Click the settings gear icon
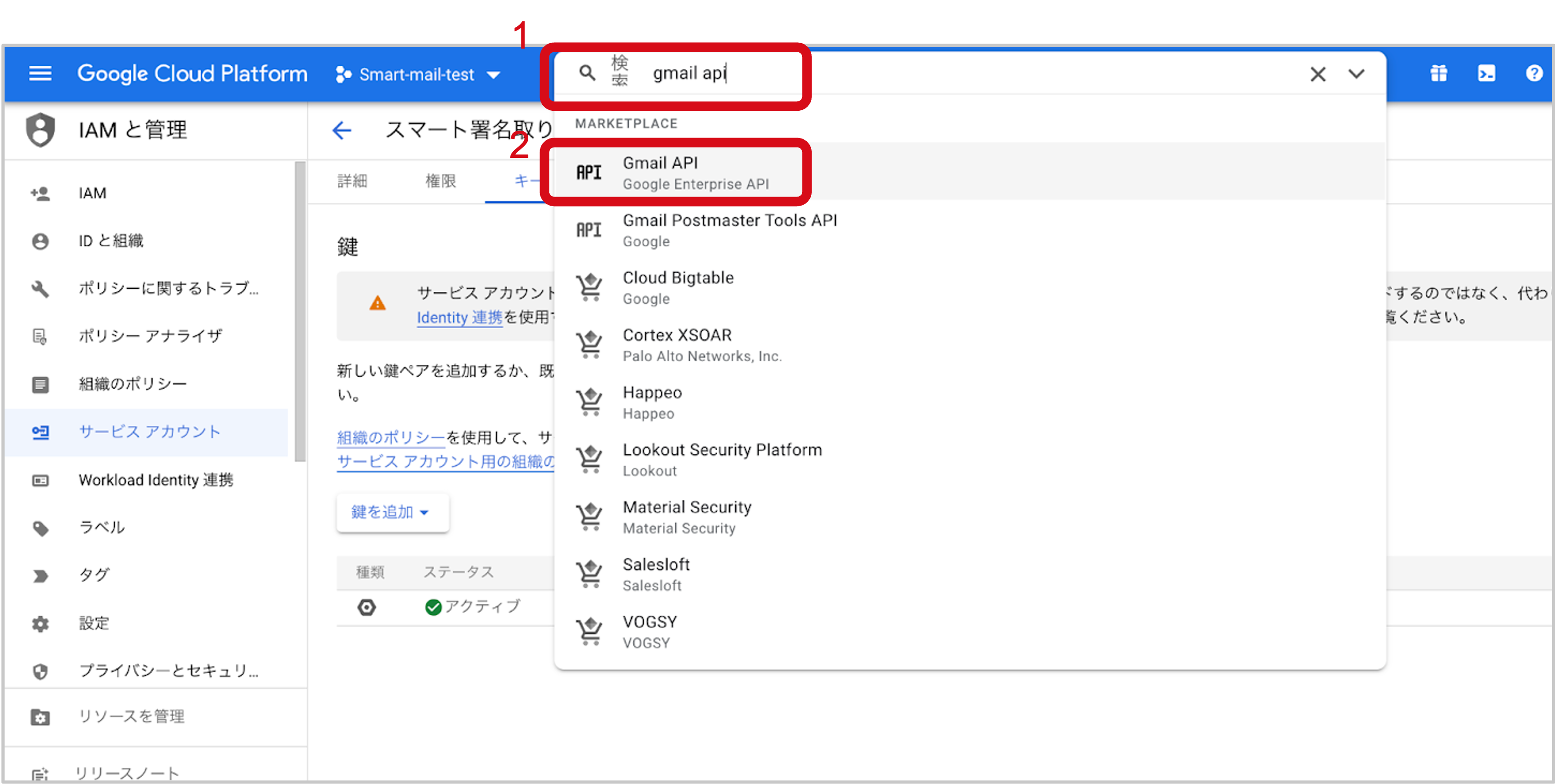1557x784 pixels. point(40,623)
